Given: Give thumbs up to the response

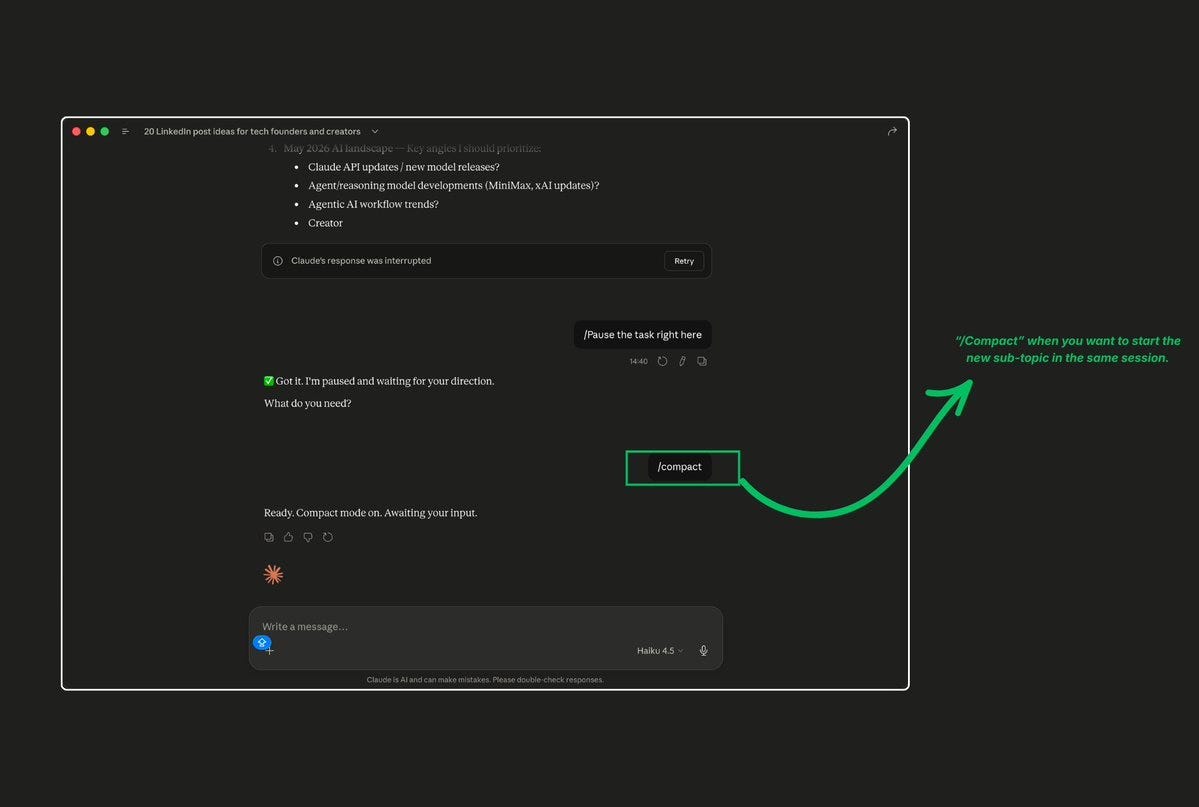Looking at the screenshot, I should pos(288,537).
